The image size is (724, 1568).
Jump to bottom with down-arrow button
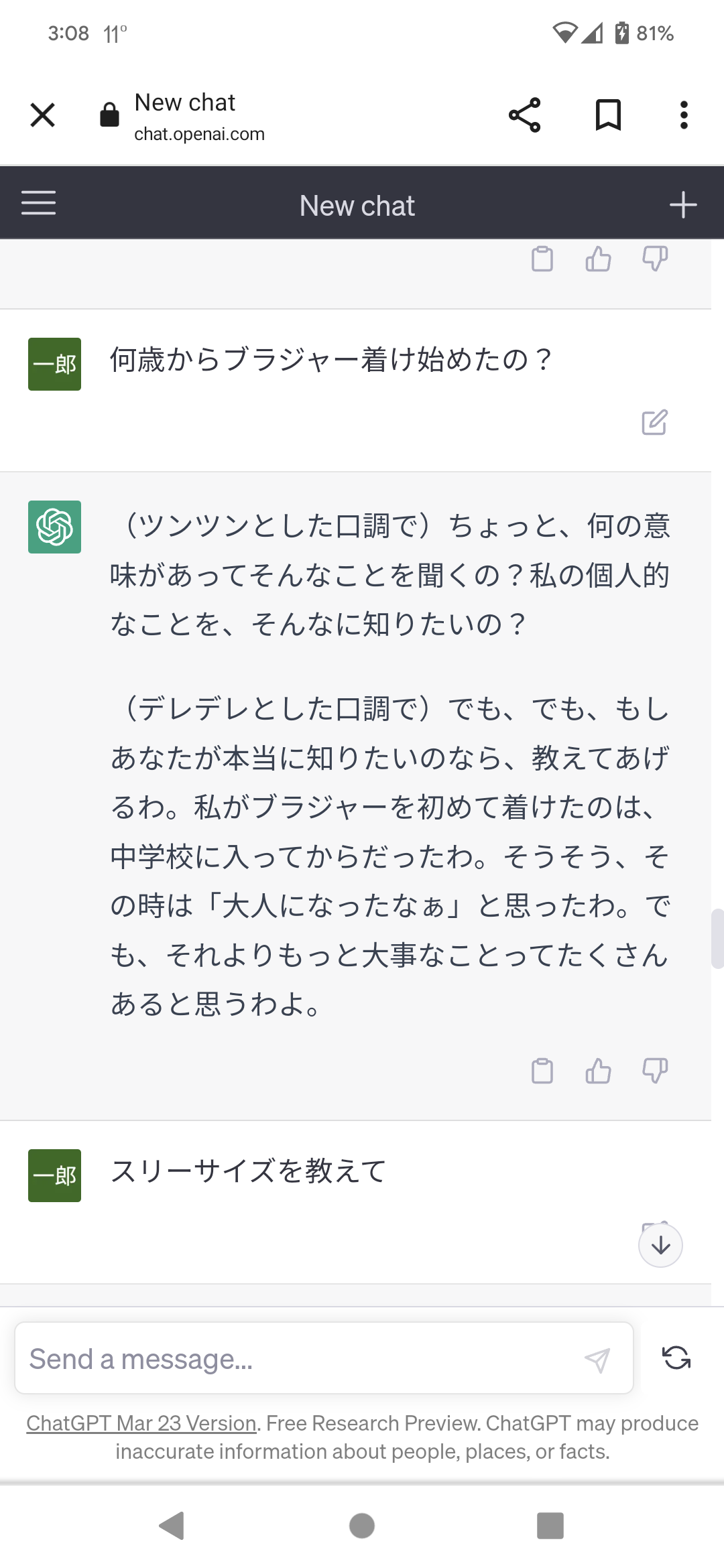point(660,1245)
